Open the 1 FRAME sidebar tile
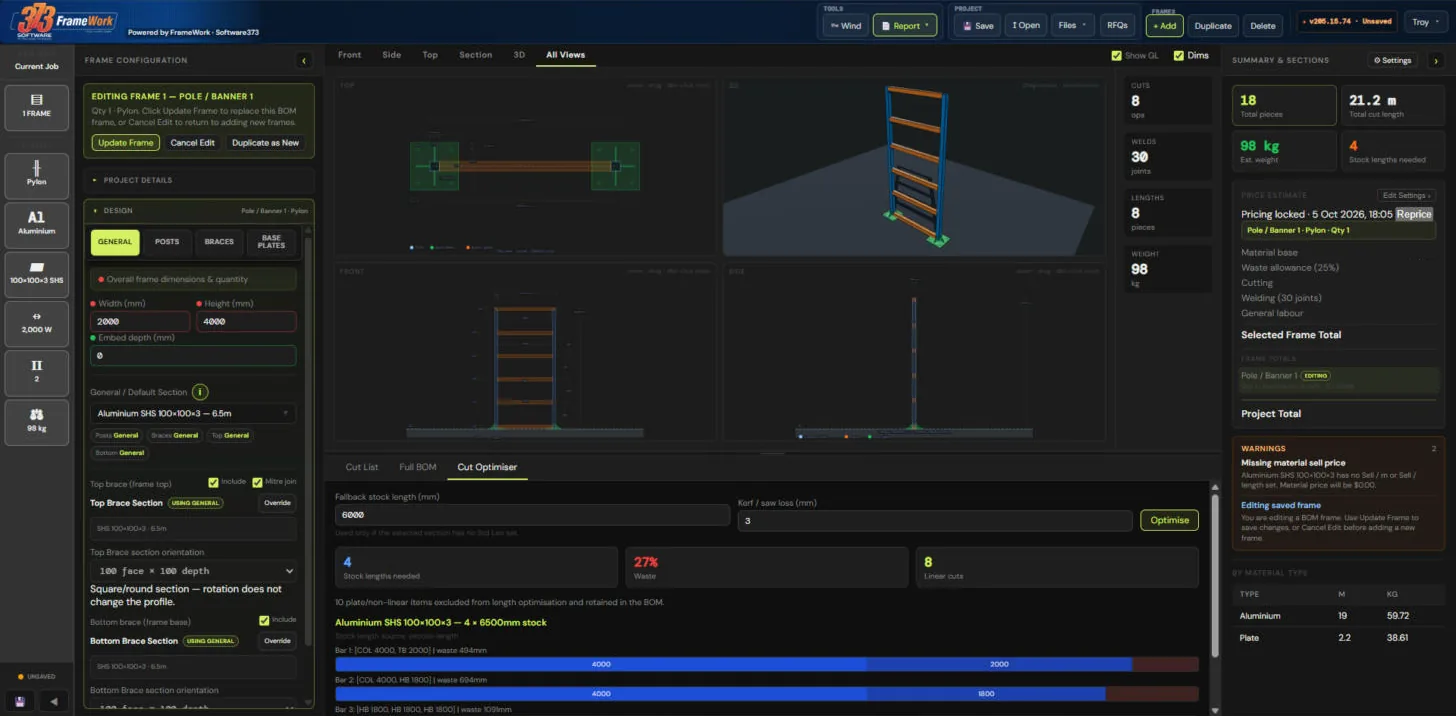 tap(36, 108)
